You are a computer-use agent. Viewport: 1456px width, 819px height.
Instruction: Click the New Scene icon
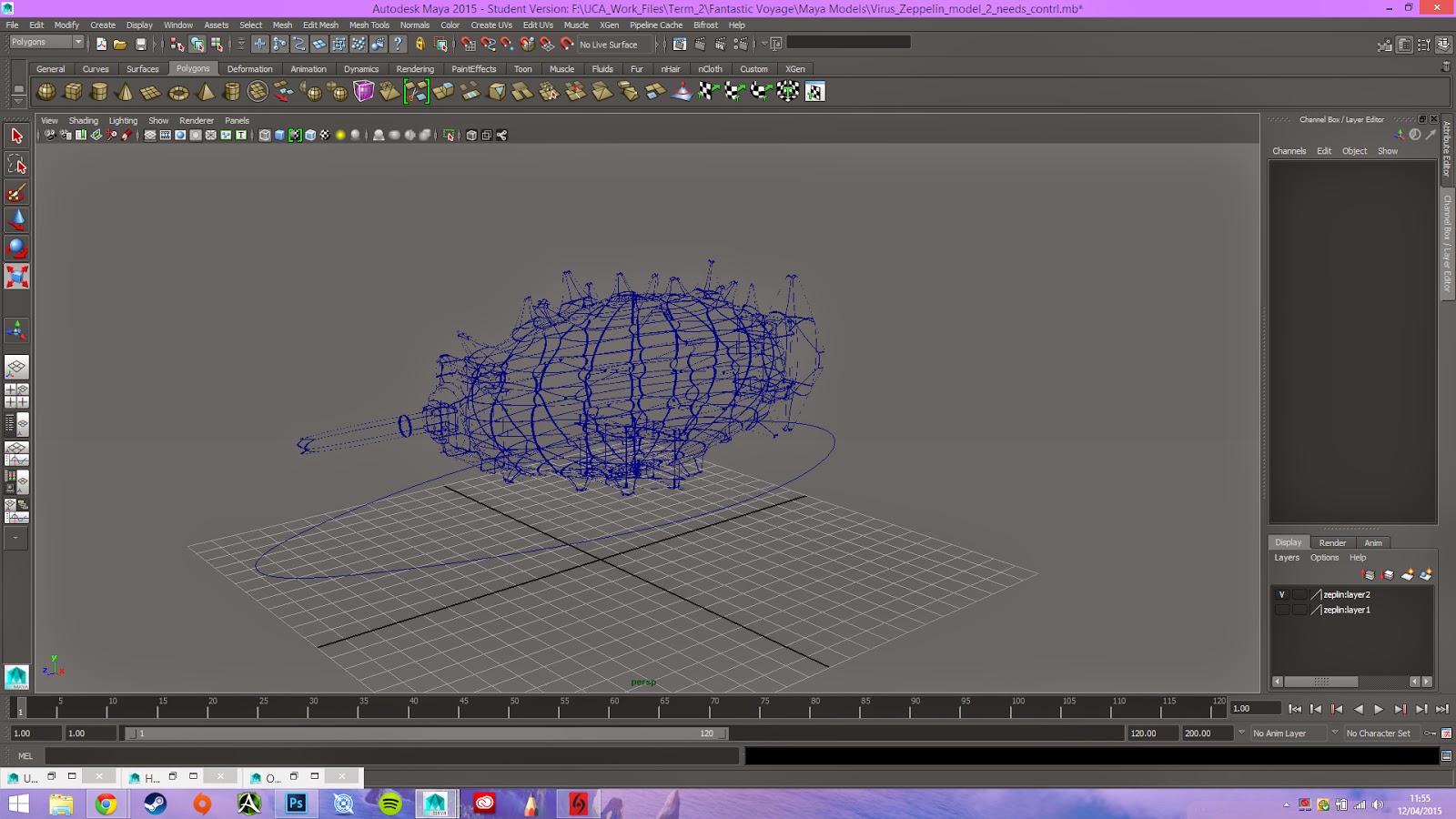click(101, 44)
